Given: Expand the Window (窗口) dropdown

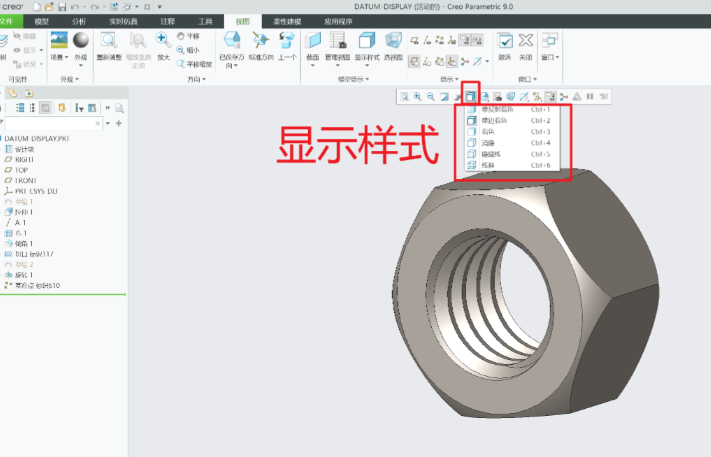Looking at the screenshot, I should tap(550, 46).
